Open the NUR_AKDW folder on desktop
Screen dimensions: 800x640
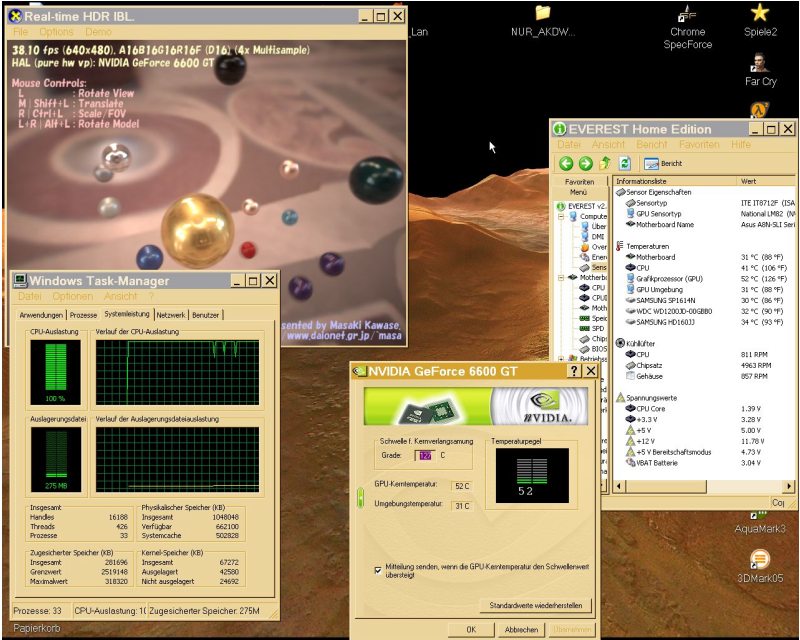[x=543, y=21]
